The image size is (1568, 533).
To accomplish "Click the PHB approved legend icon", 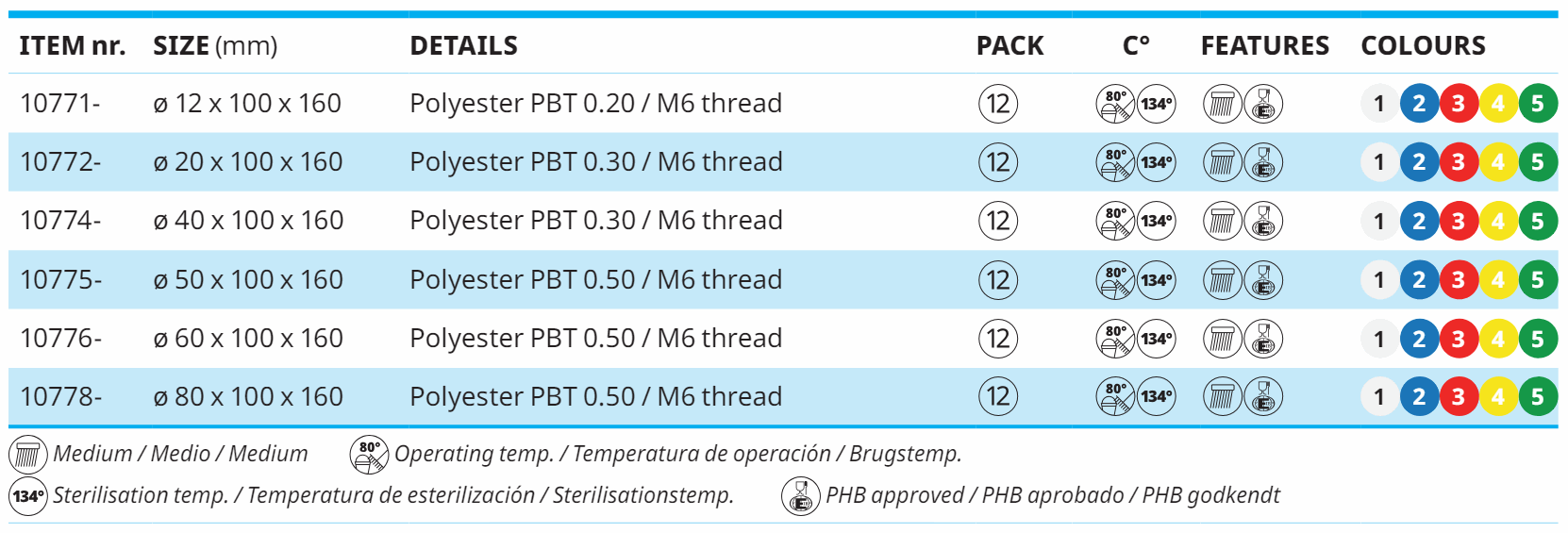I will tap(800, 496).
